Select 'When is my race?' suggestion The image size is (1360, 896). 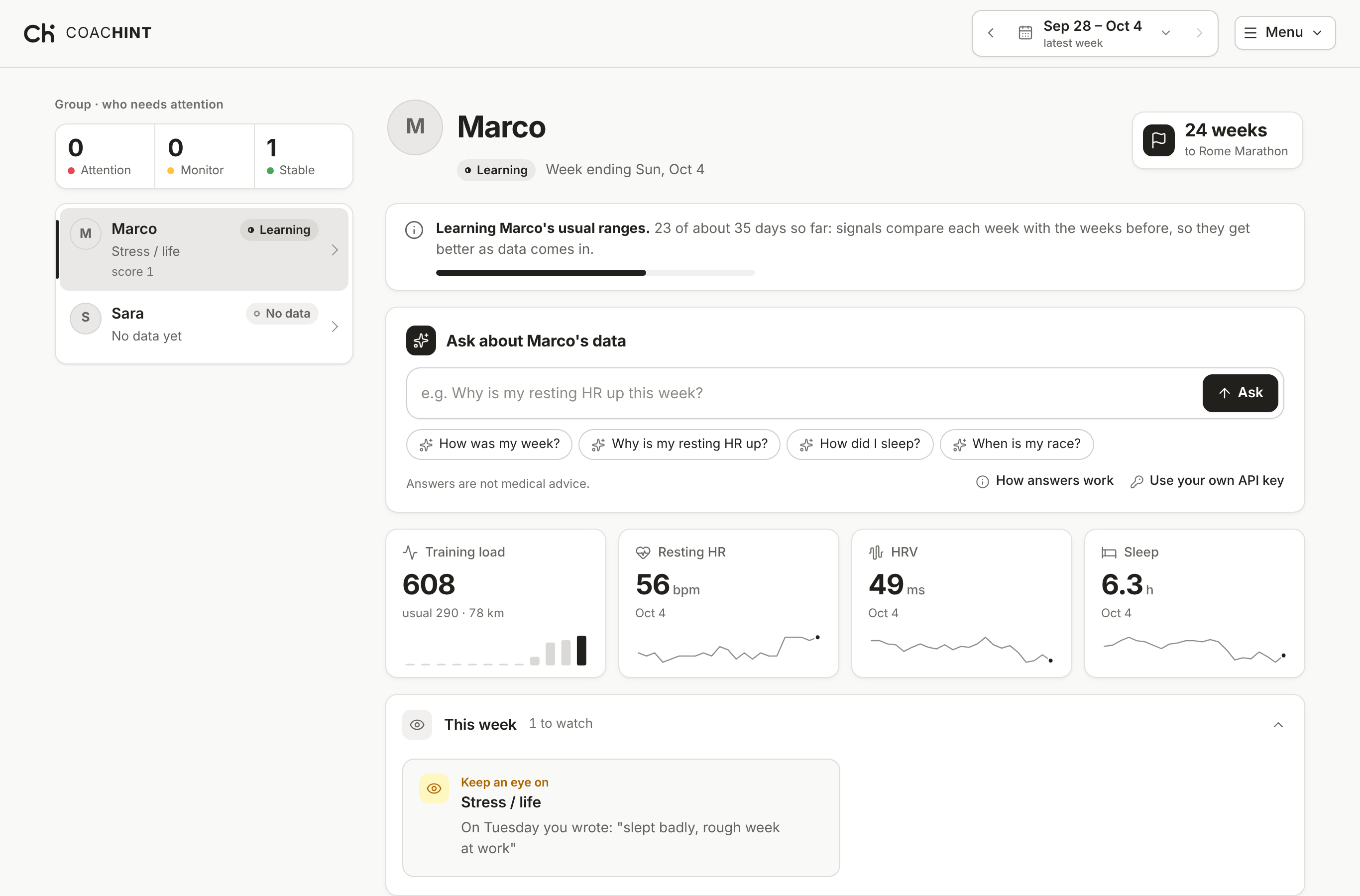(x=1016, y=444)
